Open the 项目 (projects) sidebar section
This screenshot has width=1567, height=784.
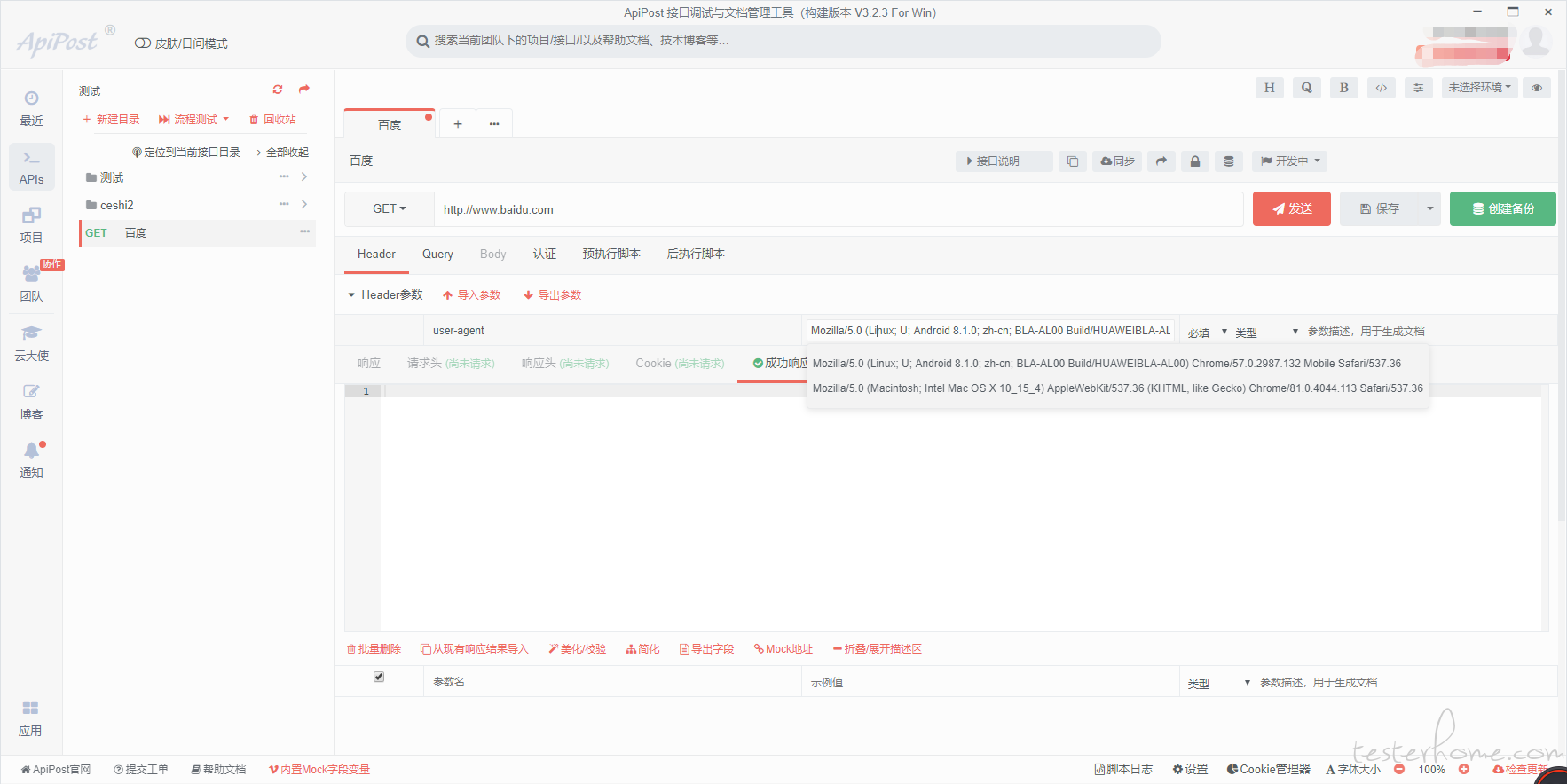(x=31, y=225)
